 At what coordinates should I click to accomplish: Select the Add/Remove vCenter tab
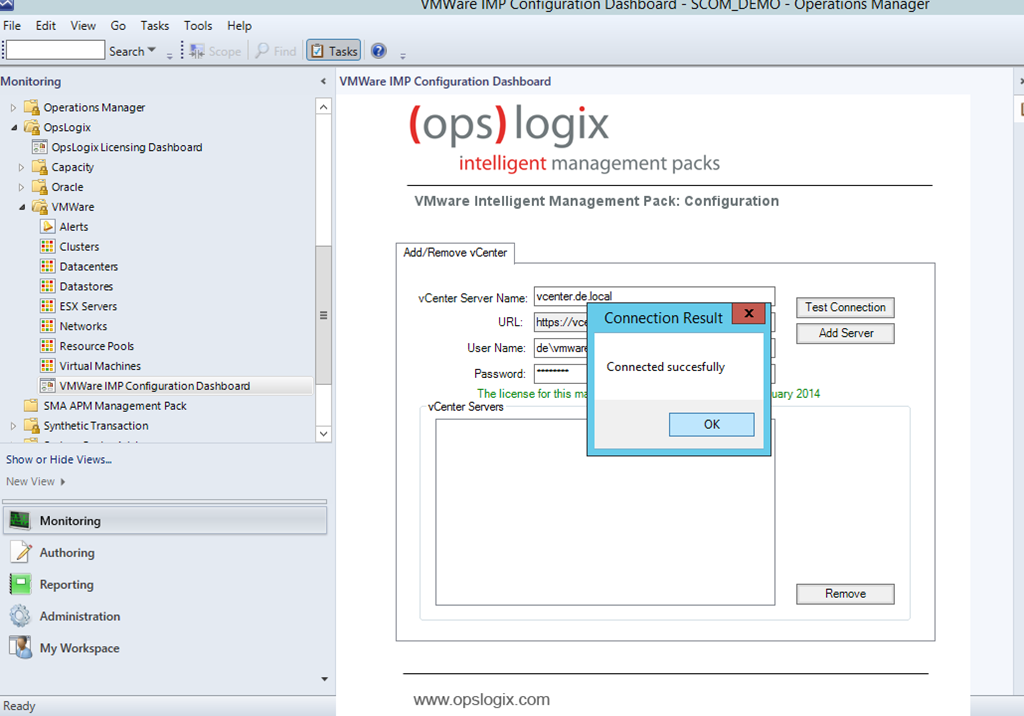[x=455, y=253]
